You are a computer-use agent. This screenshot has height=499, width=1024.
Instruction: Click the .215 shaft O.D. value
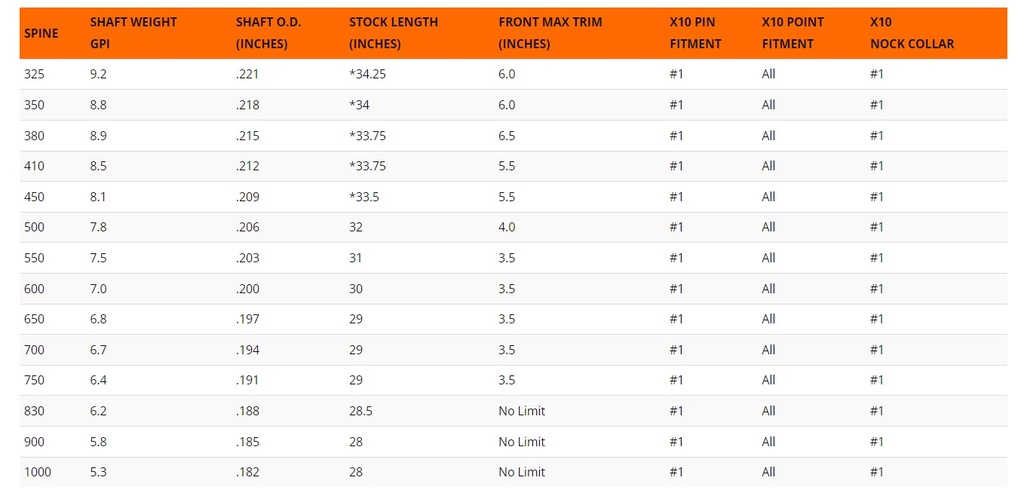247,135
